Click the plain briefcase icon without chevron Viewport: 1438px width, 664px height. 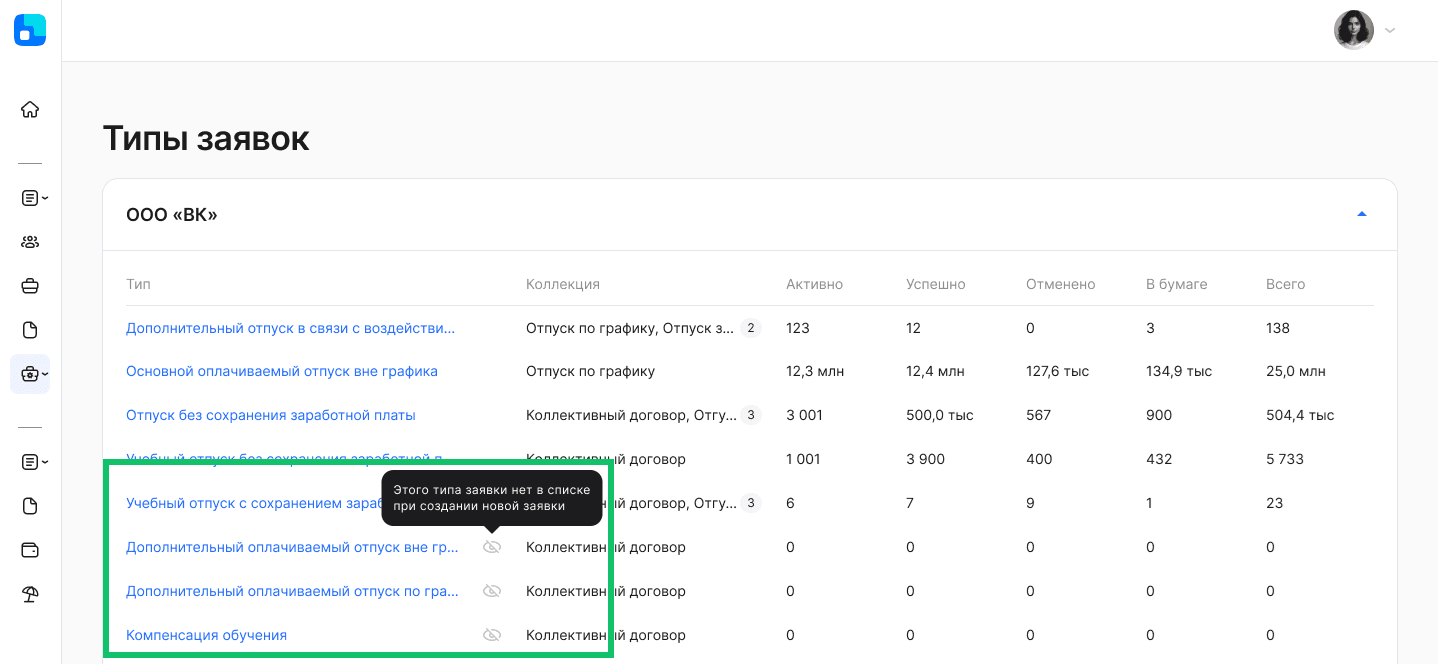30,286
